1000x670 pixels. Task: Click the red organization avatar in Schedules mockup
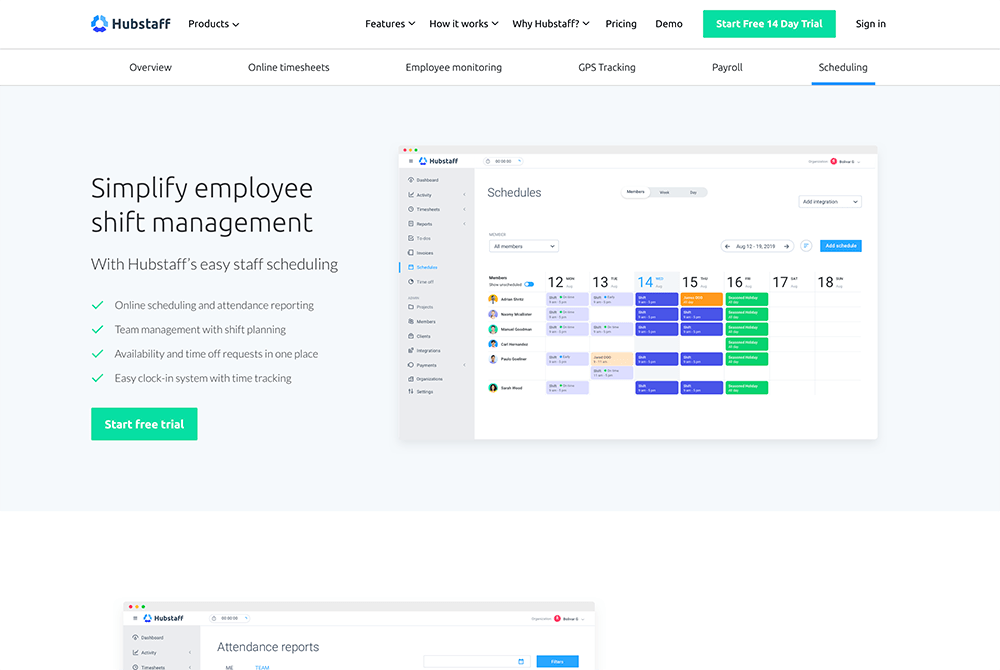pyautogui.click(x=834, y=161)
